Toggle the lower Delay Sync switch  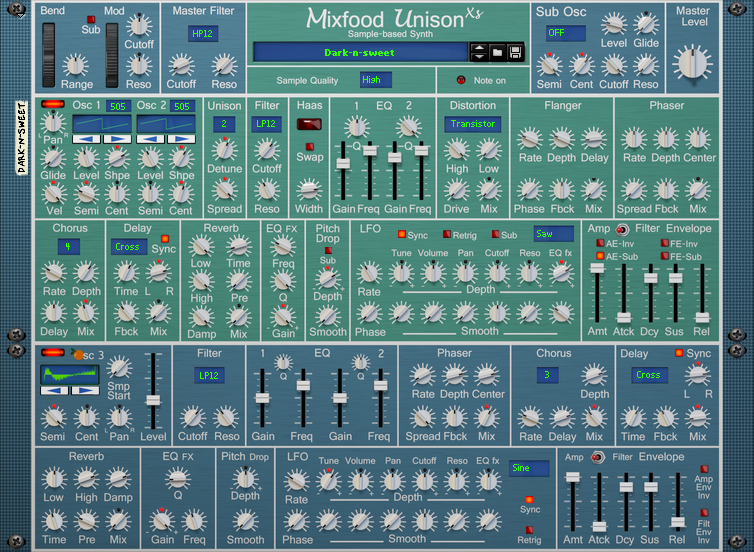[x=679, y=353]
